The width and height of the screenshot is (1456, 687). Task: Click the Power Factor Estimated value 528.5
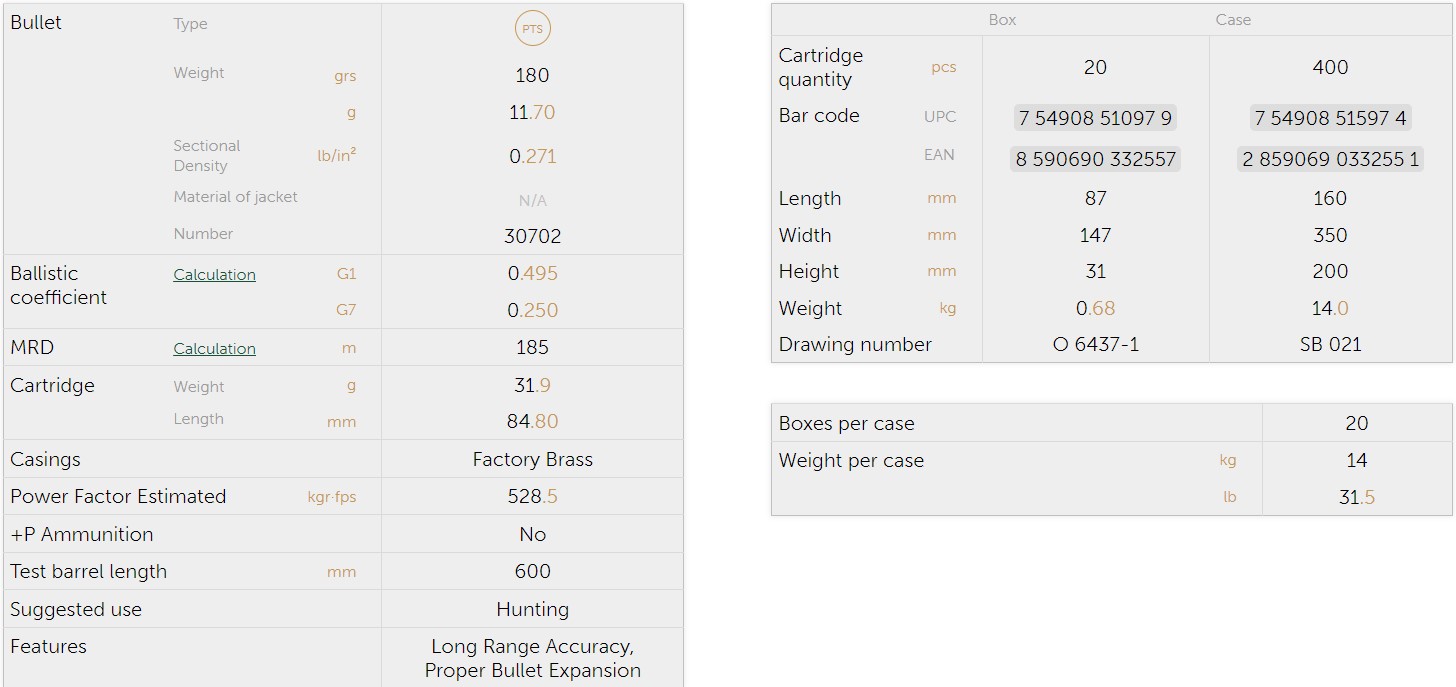(532, 497)
